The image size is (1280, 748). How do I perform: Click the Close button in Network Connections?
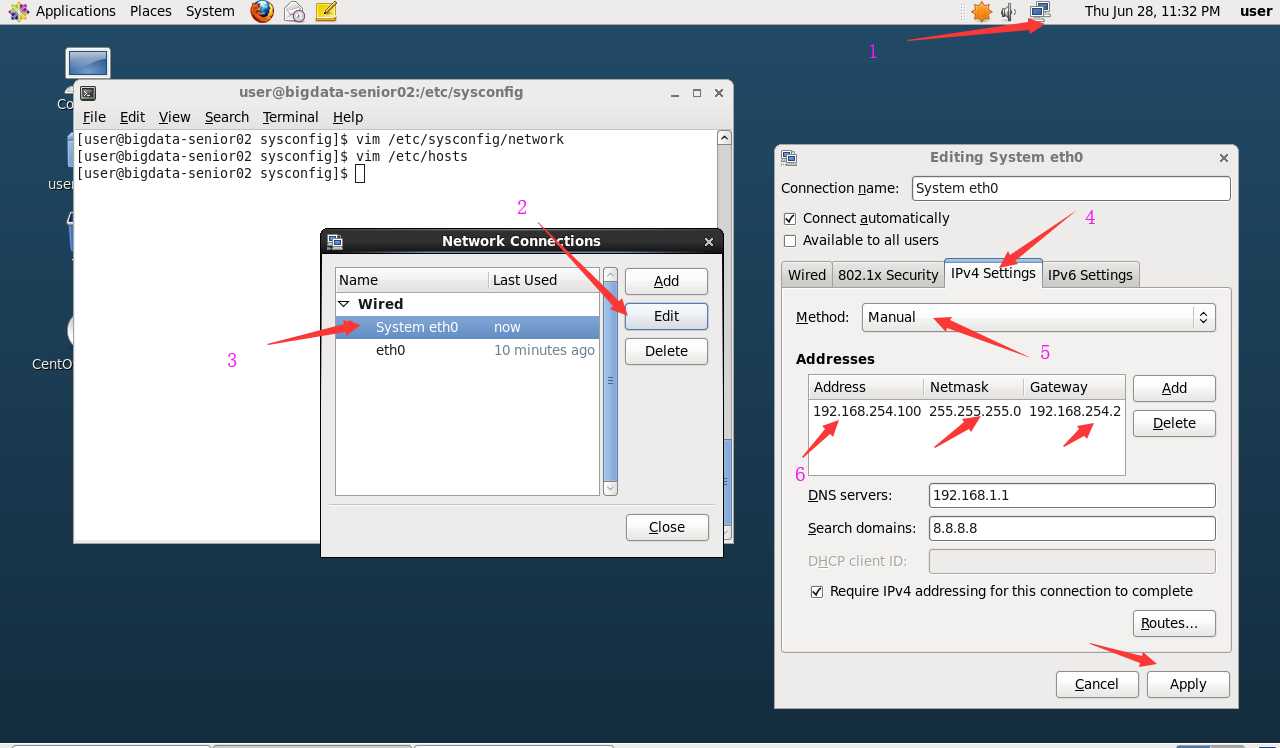click(667, 527)
